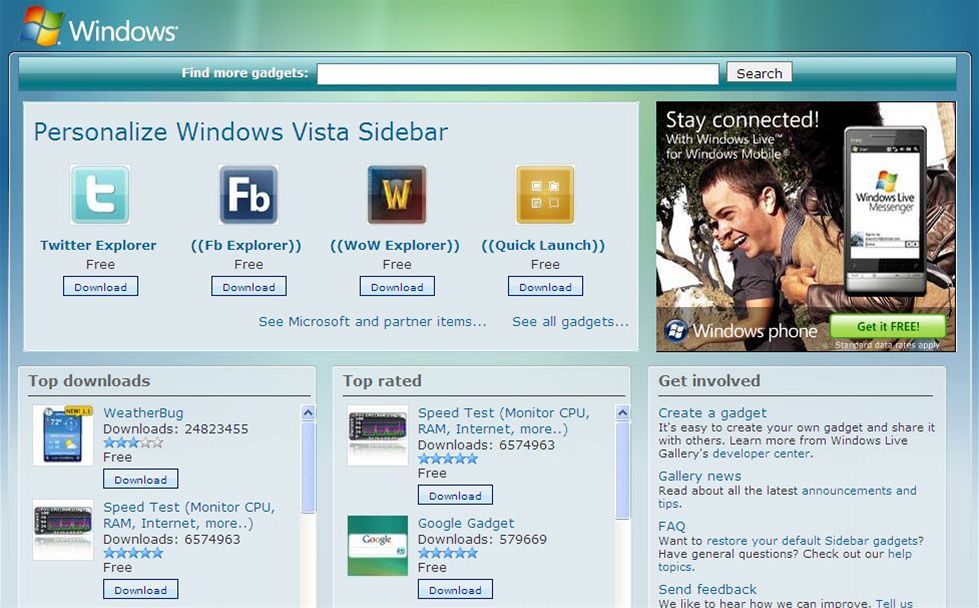Image resolution: width=979 pixels, height=608 pixels.
Task: Click Get it FREE! in Windows phone ad
Action: point(887,328)
